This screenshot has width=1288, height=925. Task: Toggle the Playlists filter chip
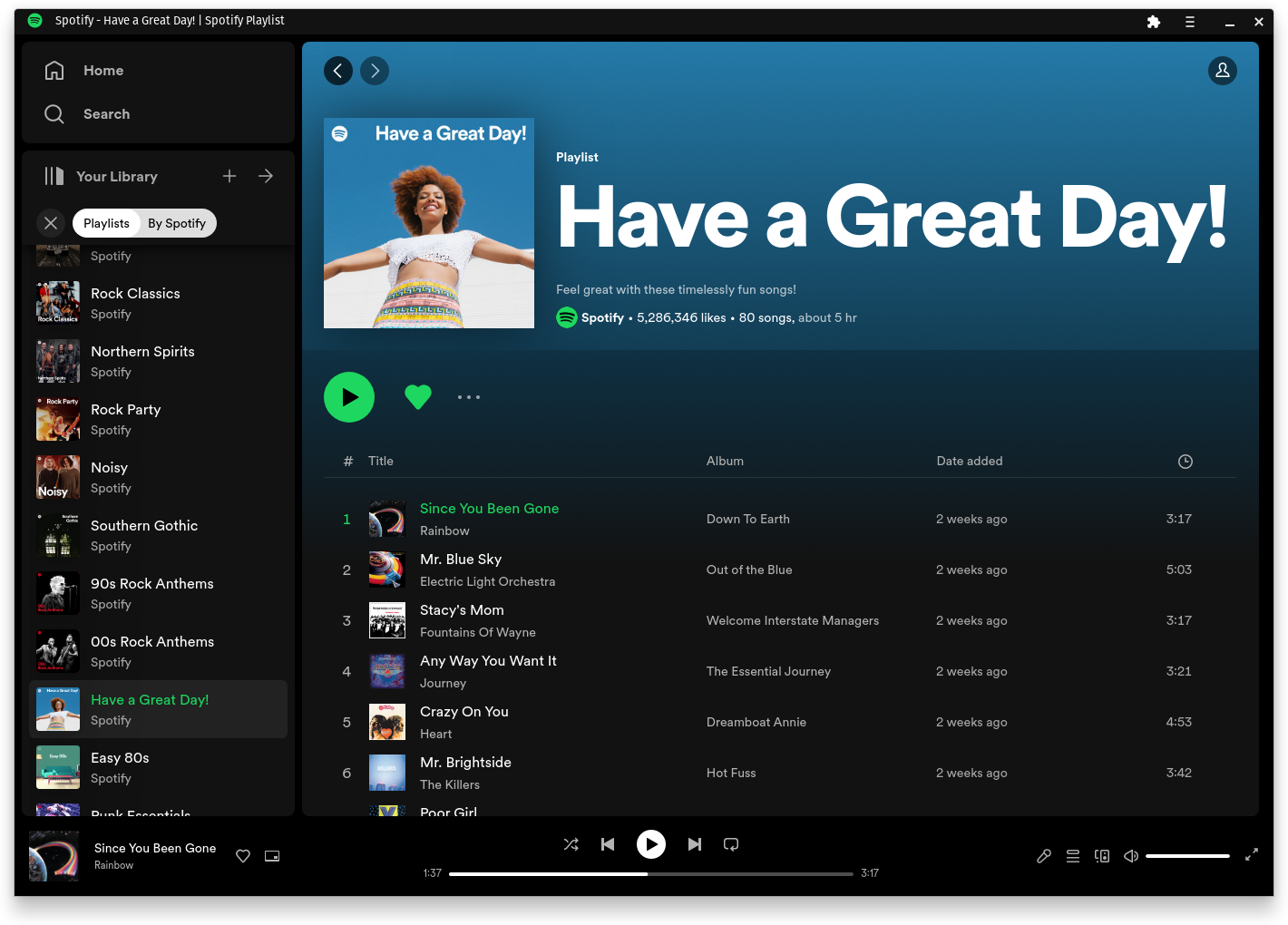106,223
